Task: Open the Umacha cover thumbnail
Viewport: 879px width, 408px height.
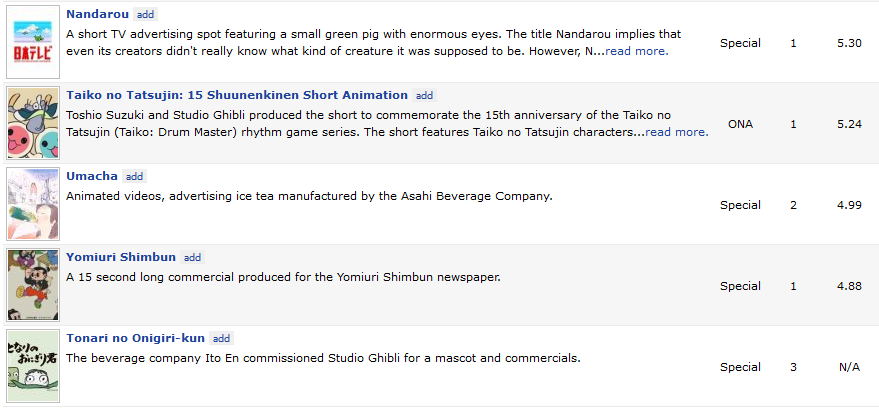Action: pos(33,204)
